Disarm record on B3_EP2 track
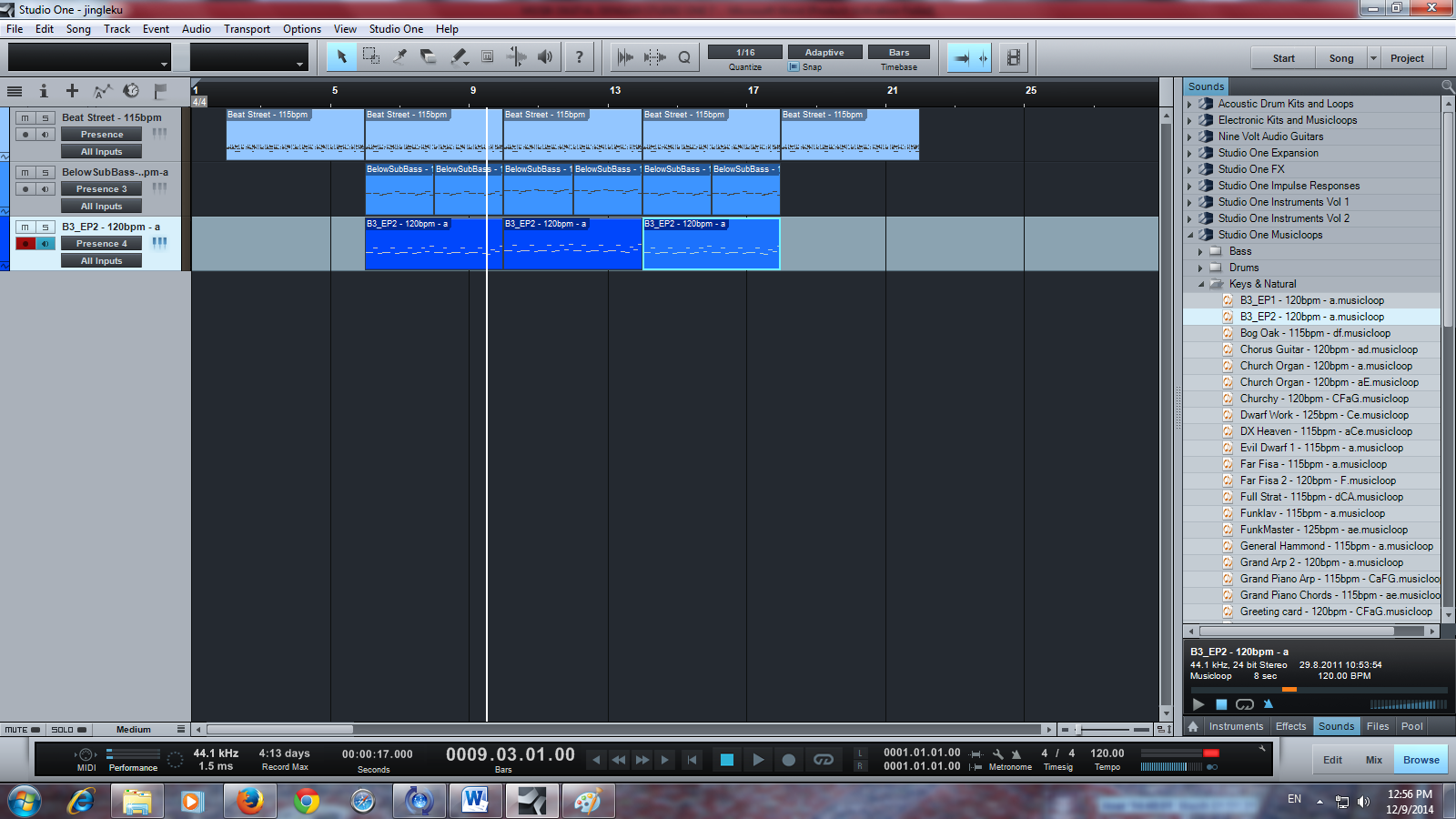Viewport: 1456px width, 819px height. pyautogui.click(x=25, y=244)
